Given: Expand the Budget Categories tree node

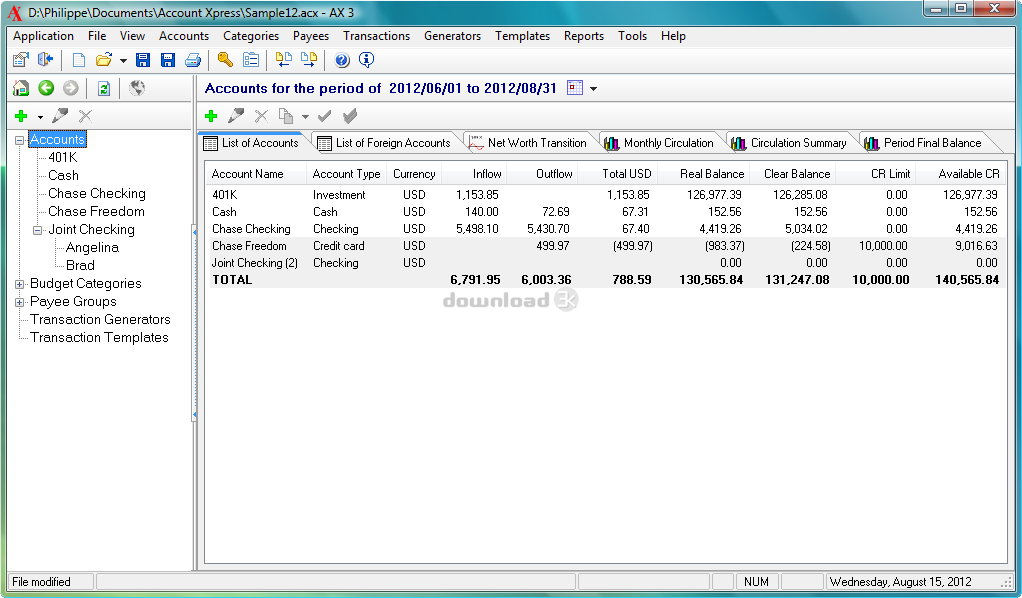Looking at the screenshot, I should point(19,284).
